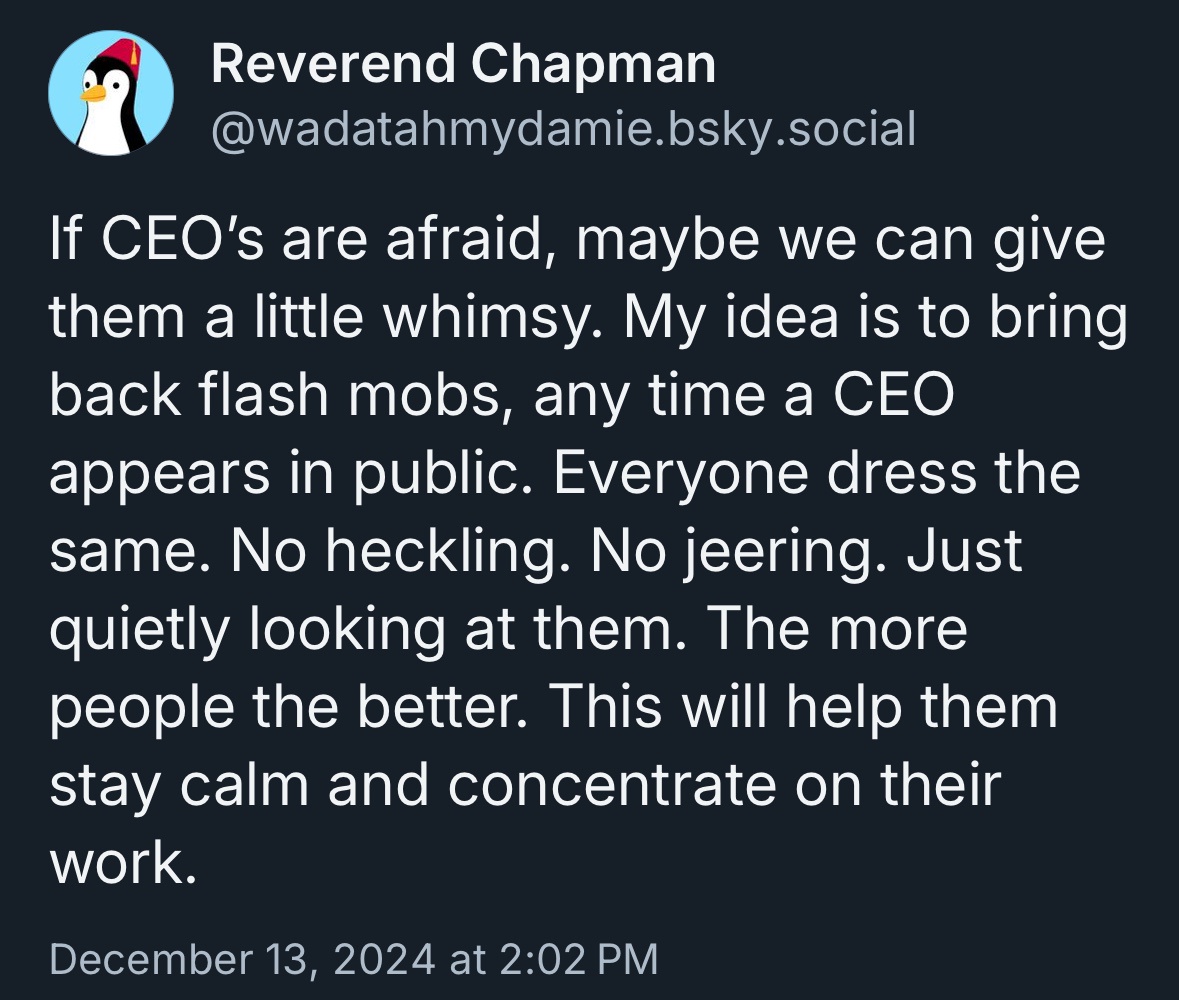Viewport: 1179px width, 1000px height.
Task: Click the red fez on the penguin
Action: coord(122,56)
